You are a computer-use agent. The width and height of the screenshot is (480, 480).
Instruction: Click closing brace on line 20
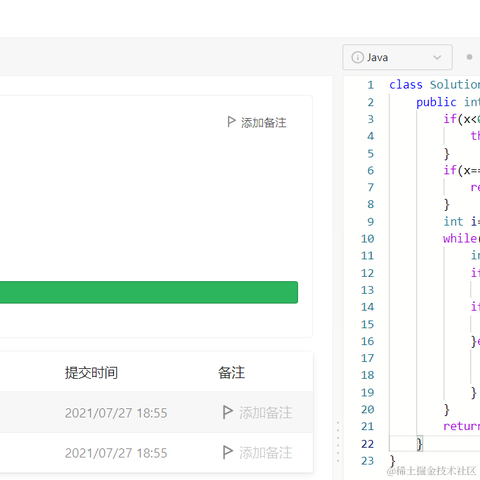[447, 409]
